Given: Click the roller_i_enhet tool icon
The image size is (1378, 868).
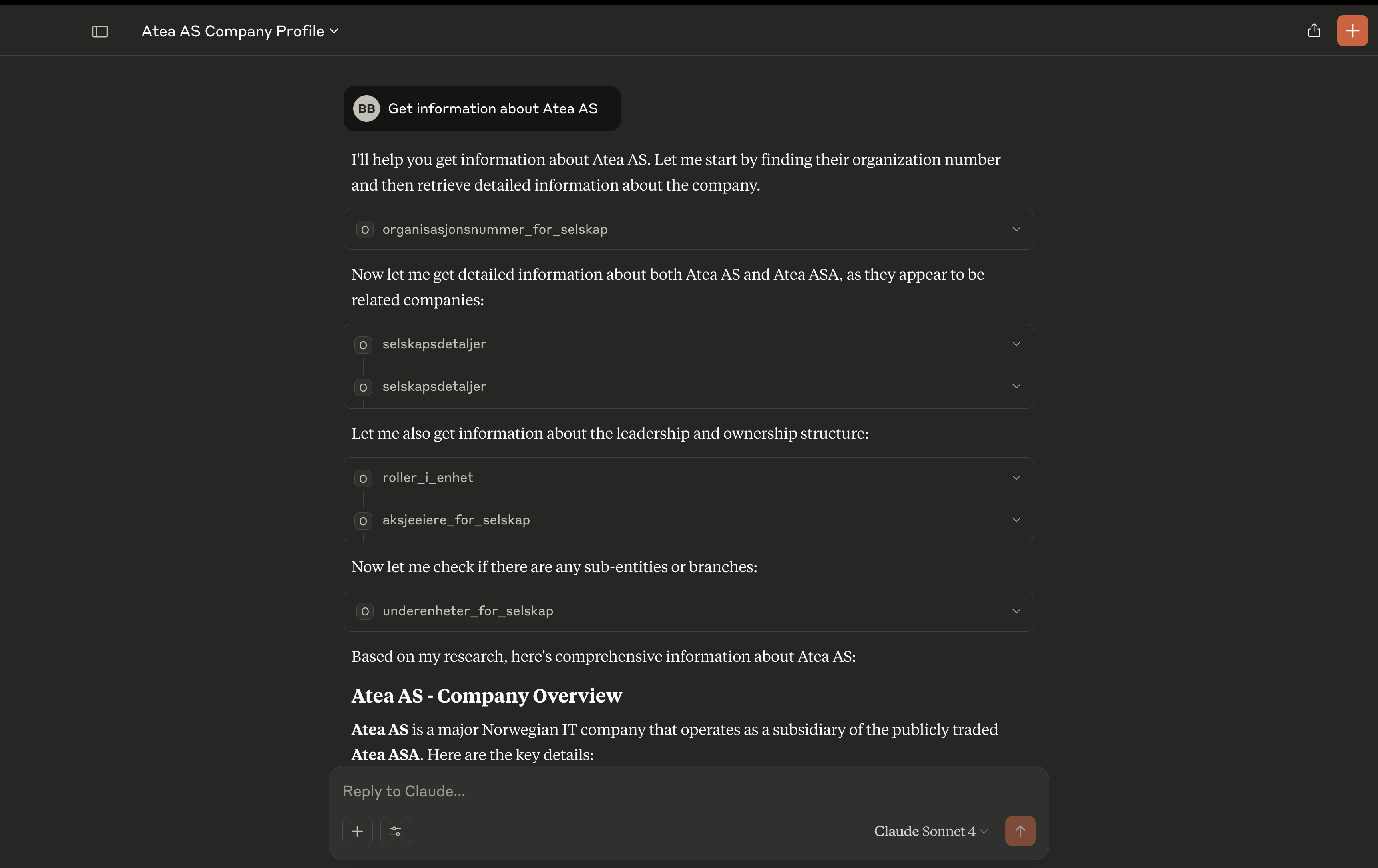Looking at the screenshot, I should click(x=363, y=478).
